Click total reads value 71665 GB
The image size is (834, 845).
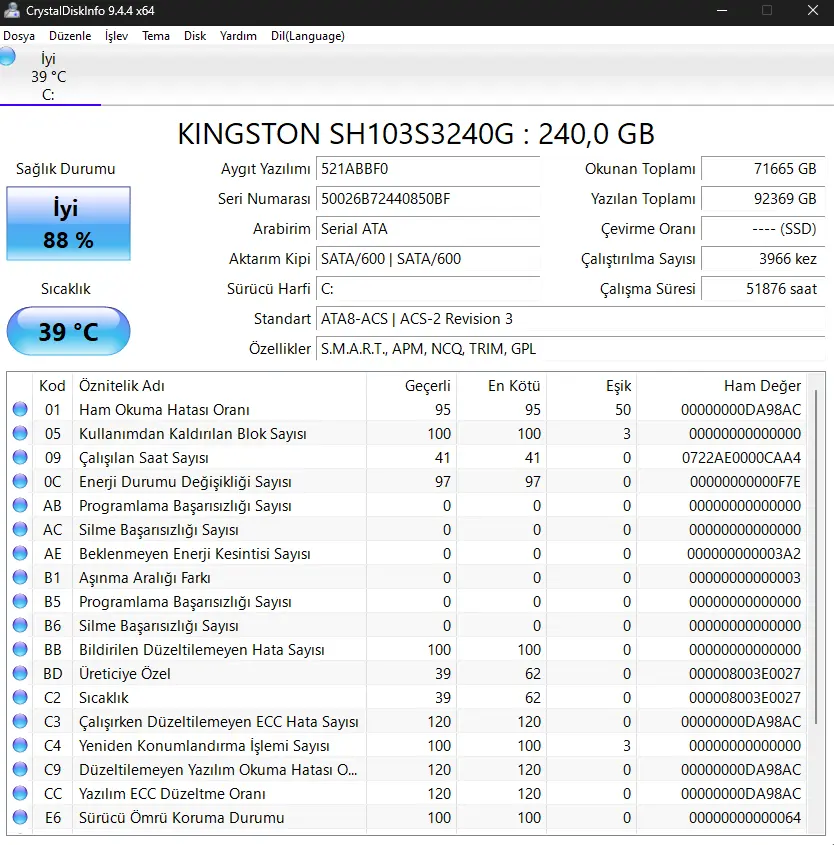pyautogui.click(x=763, y=169)
